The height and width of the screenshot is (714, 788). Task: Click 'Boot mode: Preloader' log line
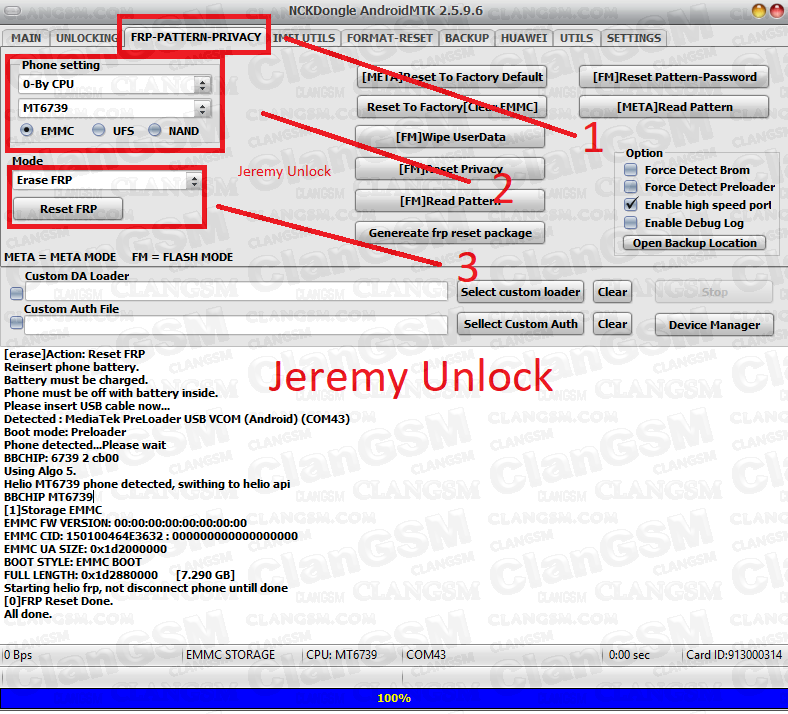(x=65, y=432)
